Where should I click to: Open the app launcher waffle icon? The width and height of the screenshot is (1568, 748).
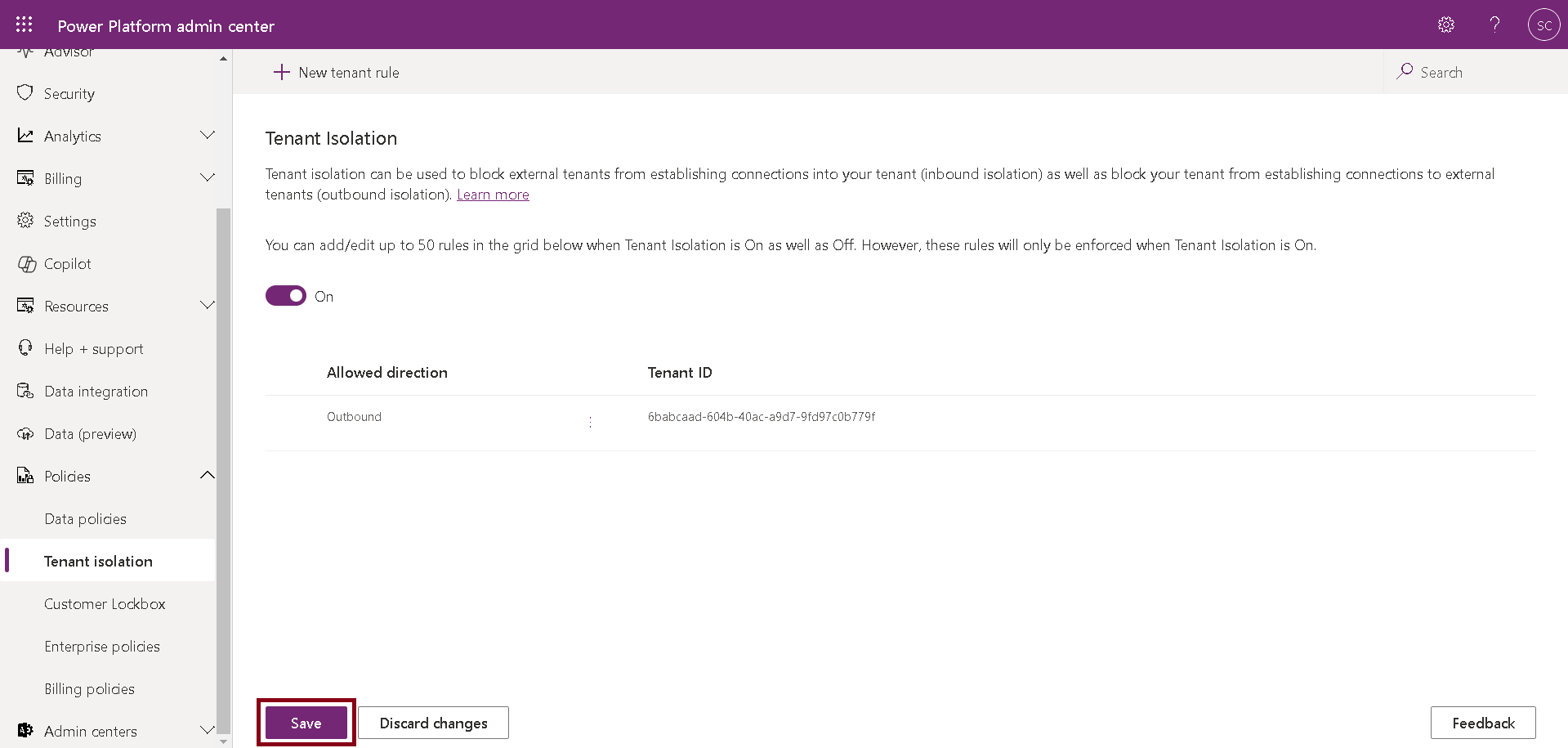tap(25, 25)
